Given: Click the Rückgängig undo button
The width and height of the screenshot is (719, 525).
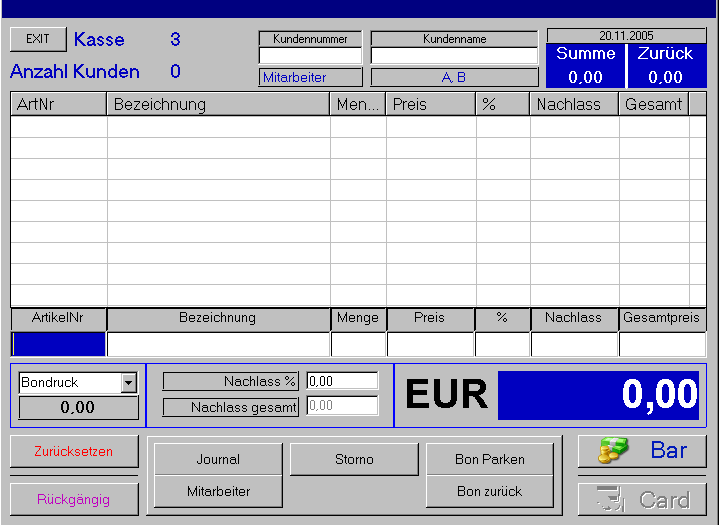Looking at the screenshot, I should [74, 499].
